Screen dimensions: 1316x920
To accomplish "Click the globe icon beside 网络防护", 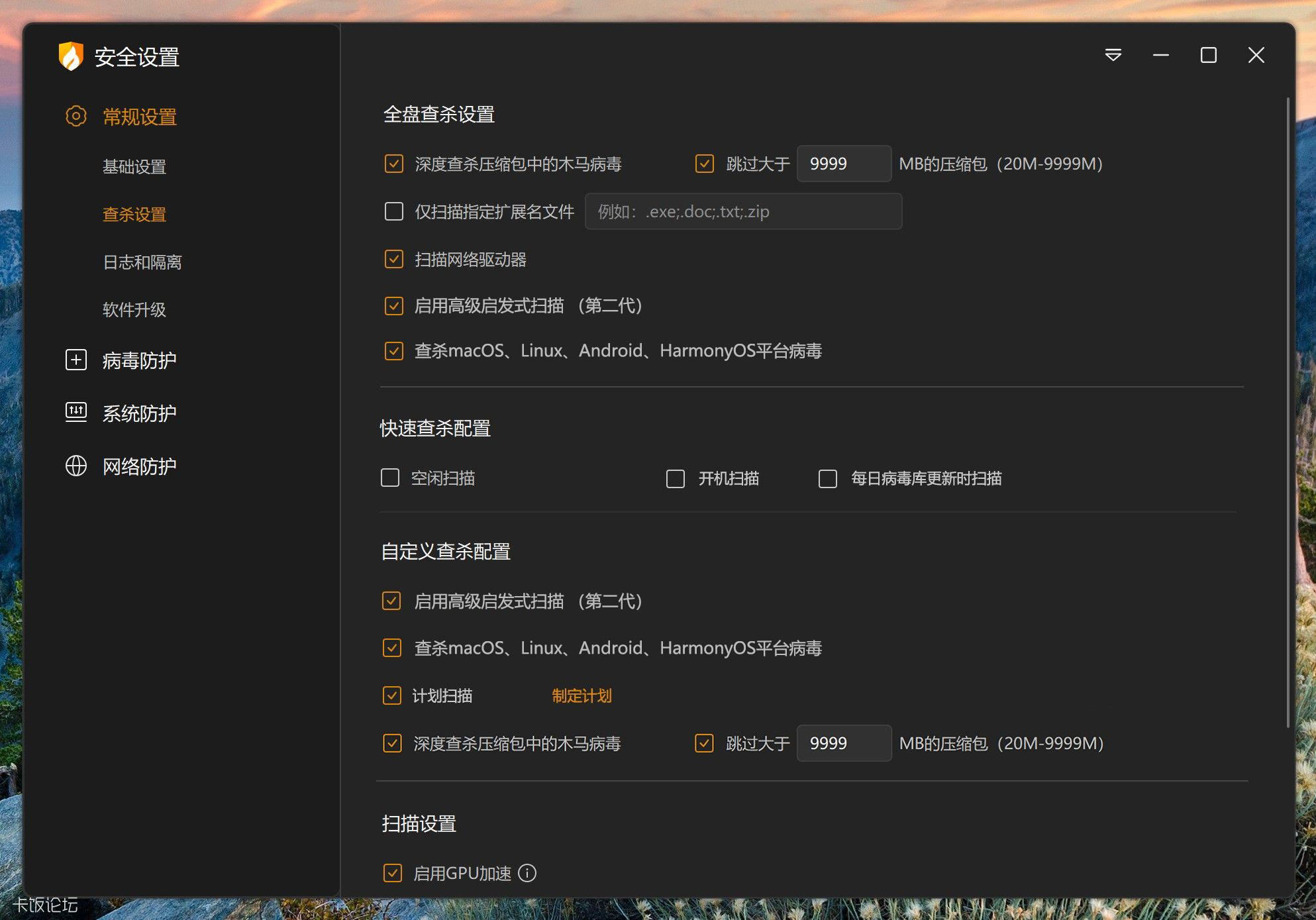I will [76, 466].
